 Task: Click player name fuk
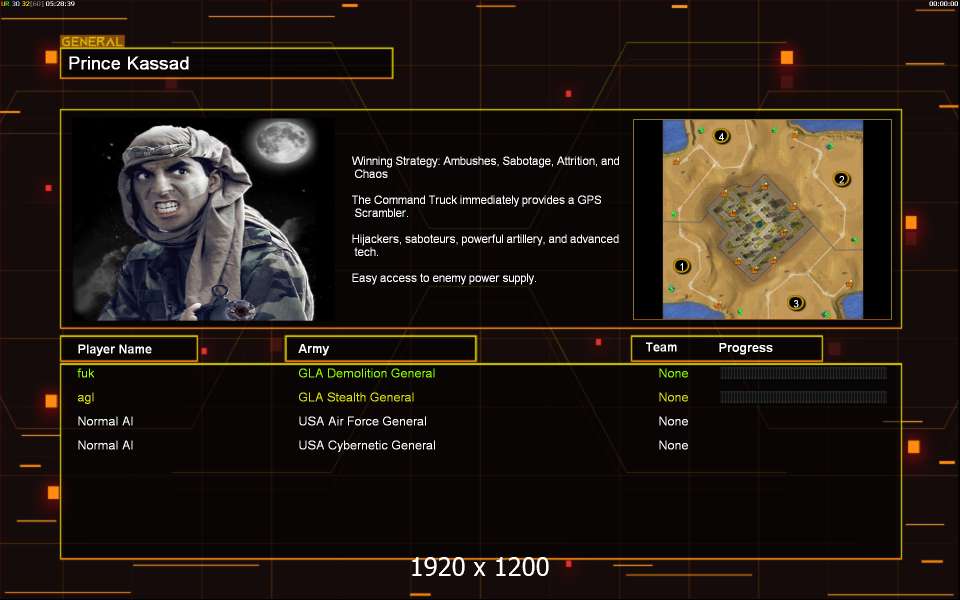coord(86,373)
